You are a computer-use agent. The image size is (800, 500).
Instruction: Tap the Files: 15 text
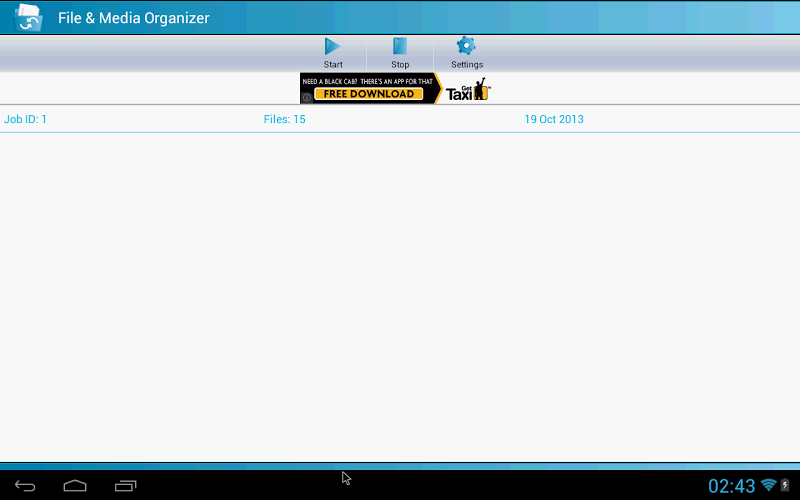(285, 119)
